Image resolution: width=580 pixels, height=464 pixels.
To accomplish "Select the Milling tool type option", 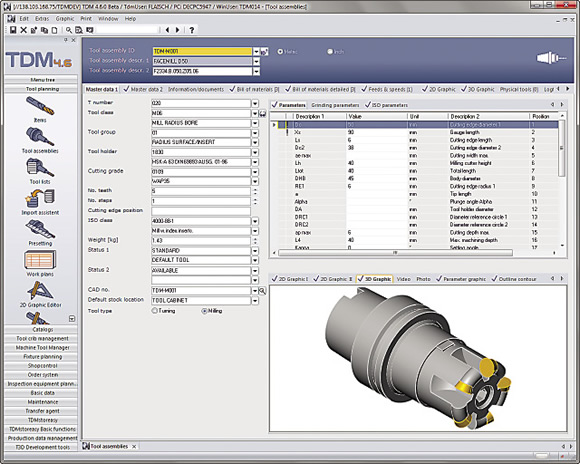I will click(x=204, y=311).
